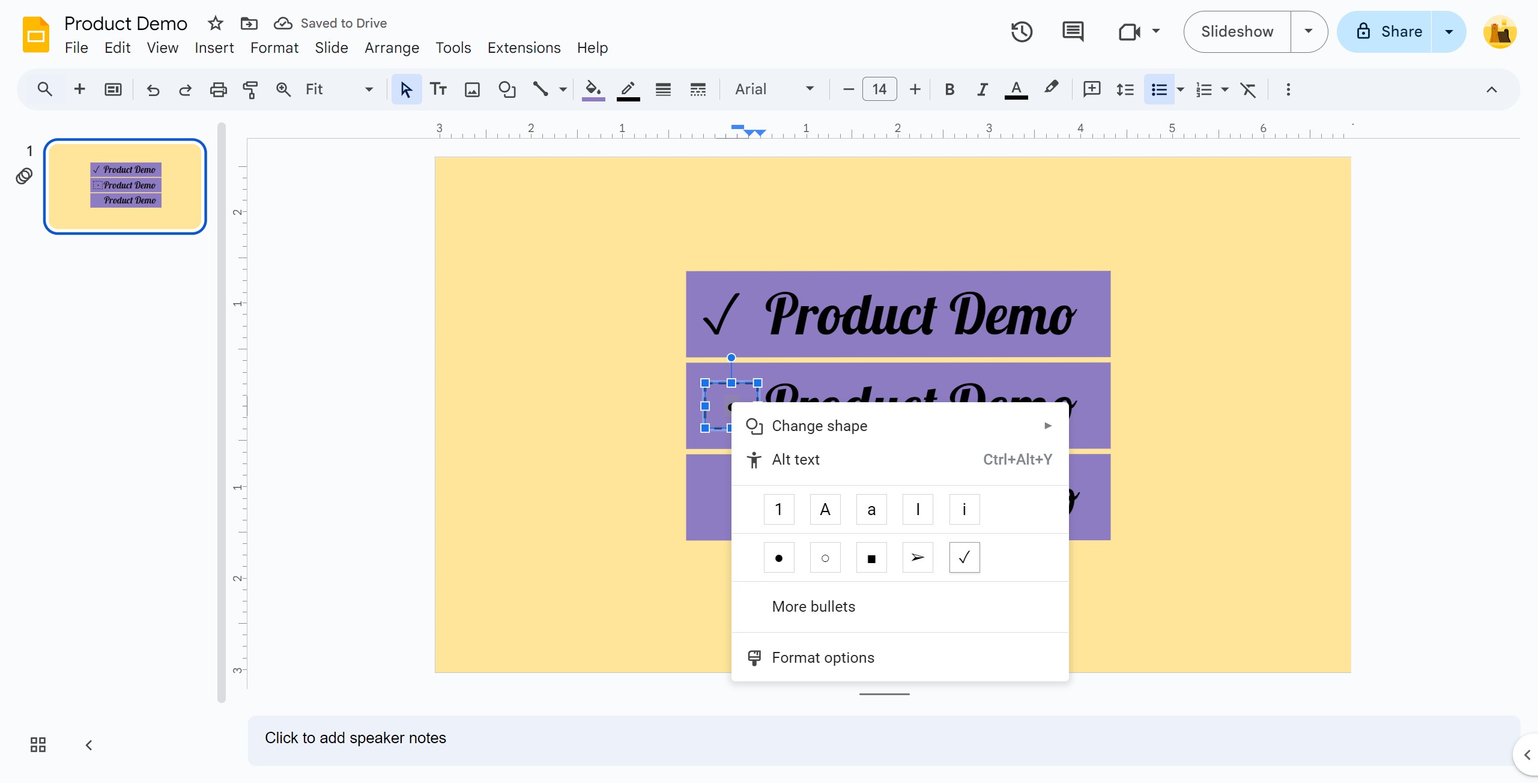Toggle the numbered list button
Viewport: 1538px width, 784px height.
tap(1204, 89)
